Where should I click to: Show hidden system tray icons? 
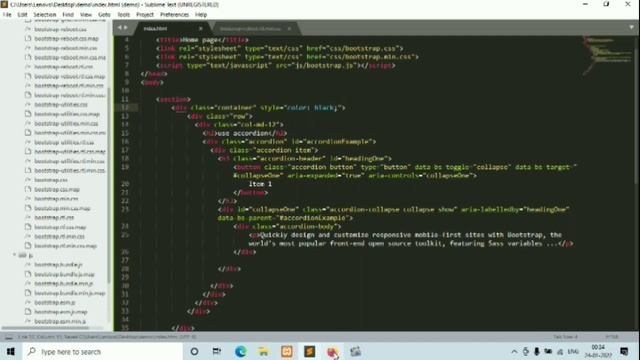pyautogui.click(x=514, y=351)
